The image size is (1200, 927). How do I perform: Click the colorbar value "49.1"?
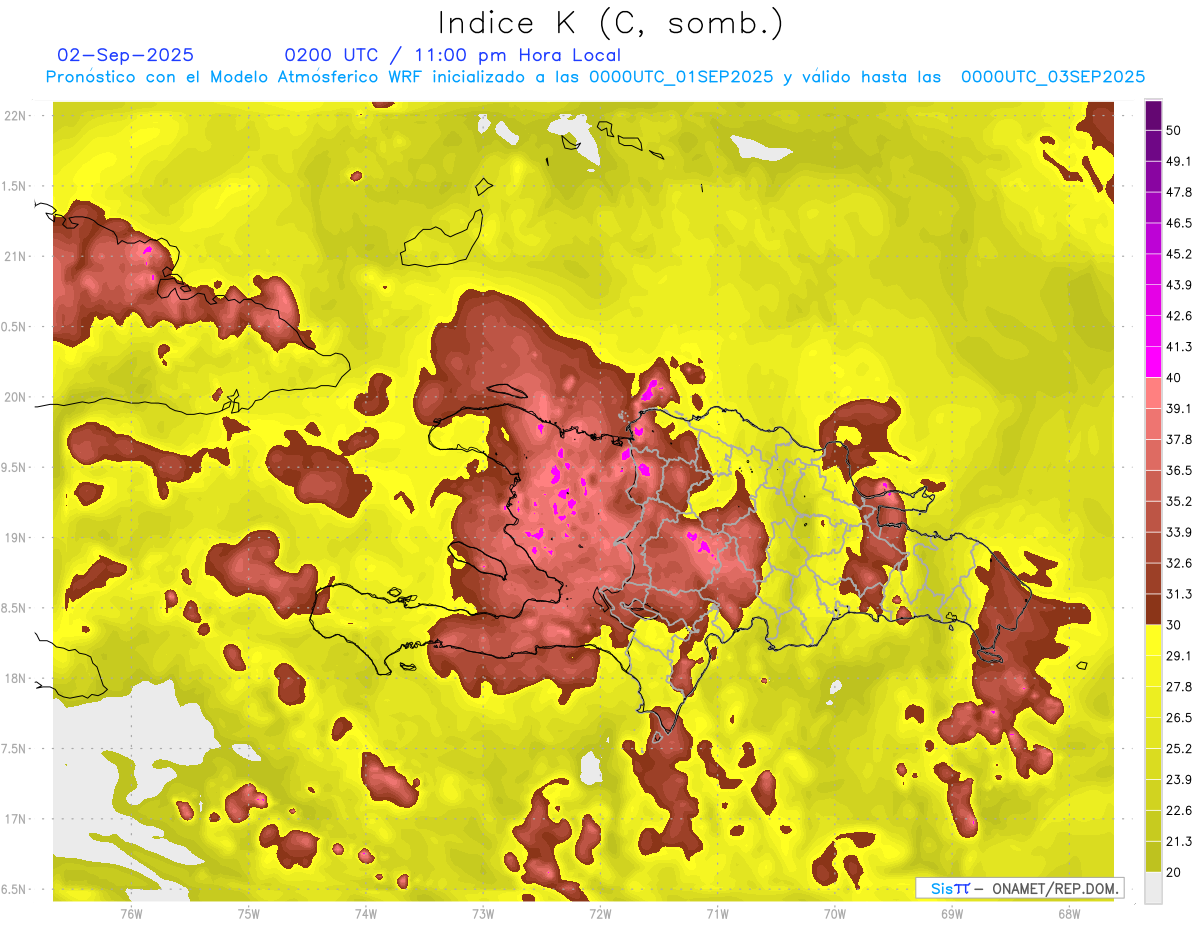pyautogui.click(x=1178, y=161)
